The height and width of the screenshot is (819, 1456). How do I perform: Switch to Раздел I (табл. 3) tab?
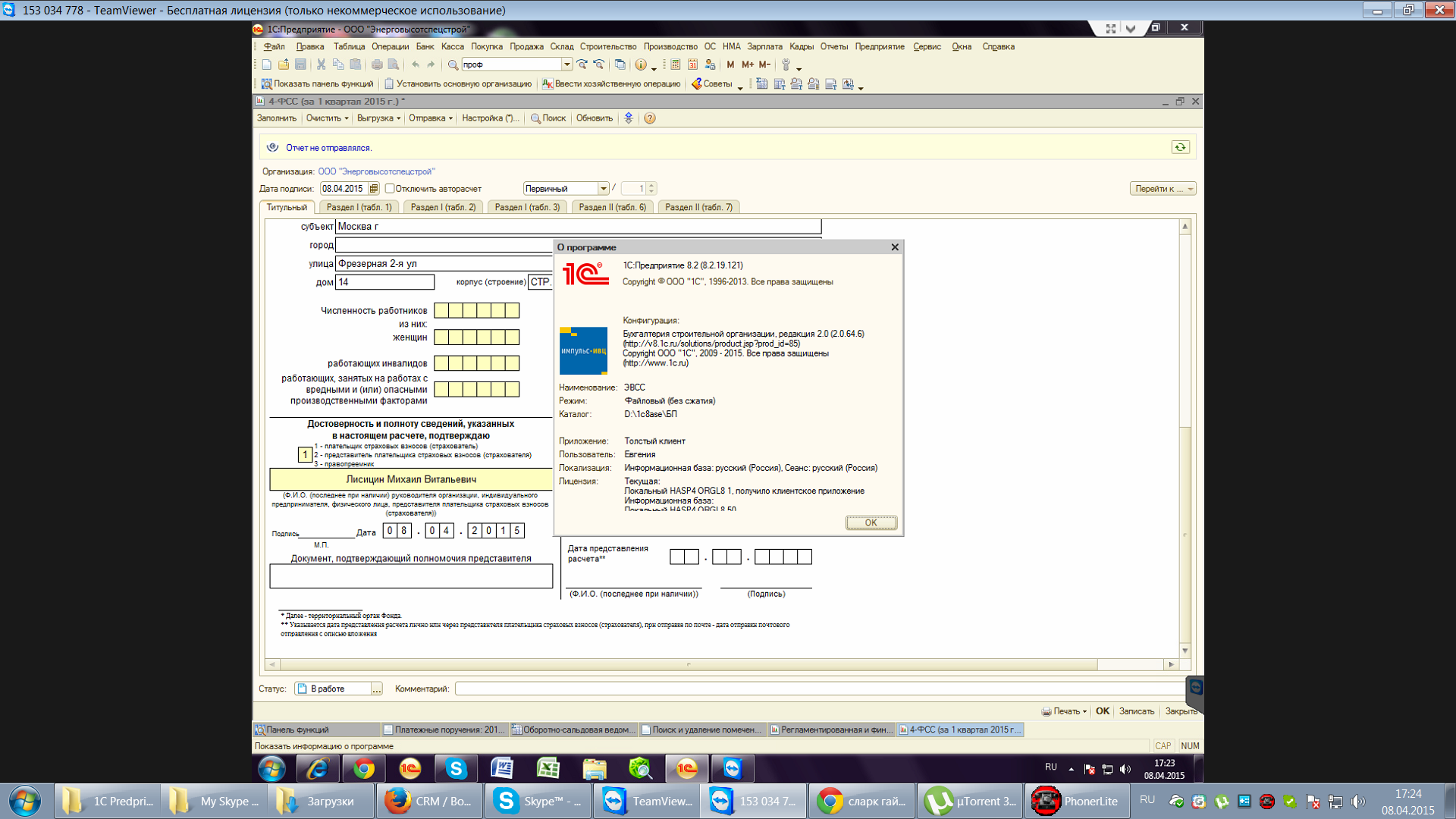pos(527,207)
